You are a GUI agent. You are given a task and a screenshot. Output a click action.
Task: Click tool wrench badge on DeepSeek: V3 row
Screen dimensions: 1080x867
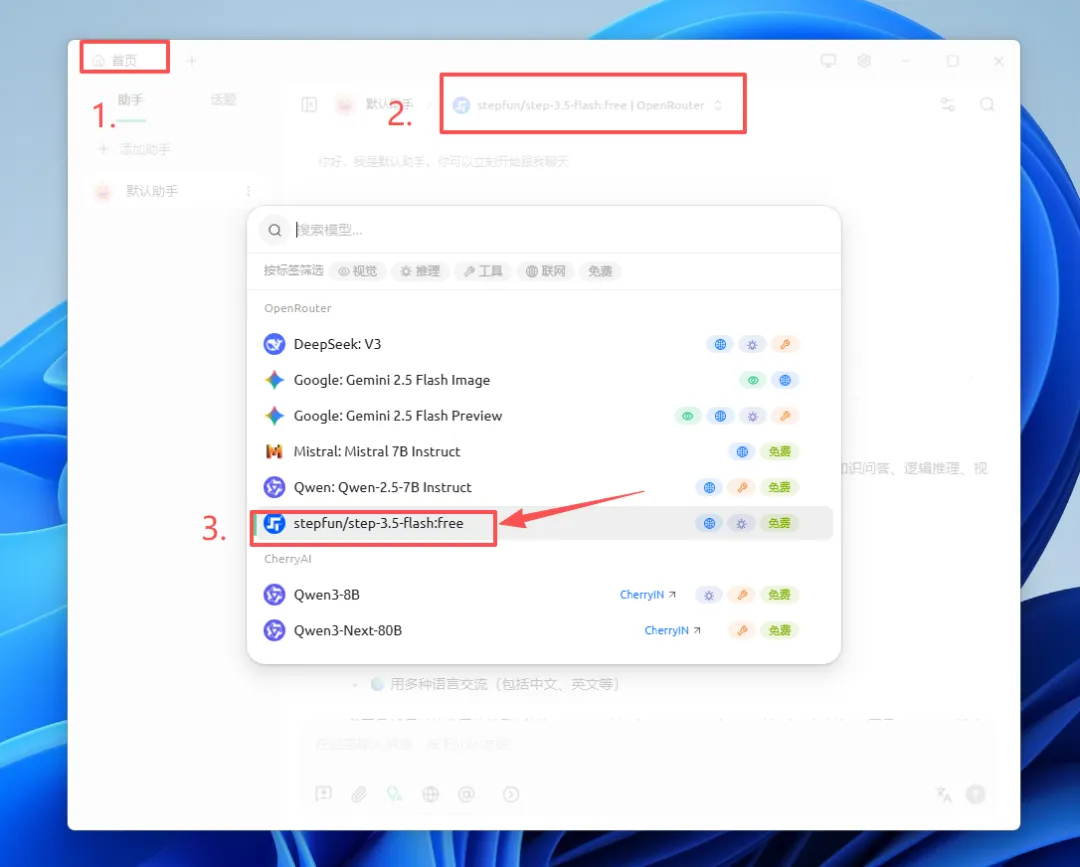coord(785,344)
